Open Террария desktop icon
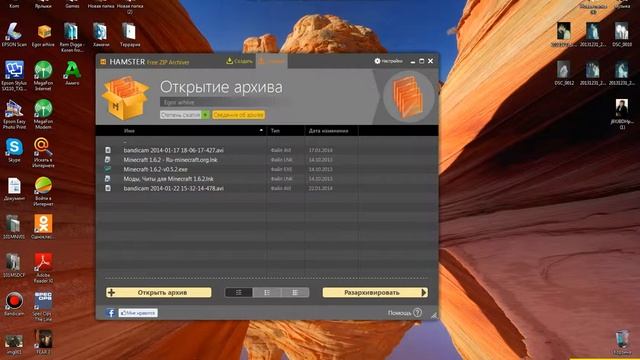640x360 pixels. click(x=130, y=35)
